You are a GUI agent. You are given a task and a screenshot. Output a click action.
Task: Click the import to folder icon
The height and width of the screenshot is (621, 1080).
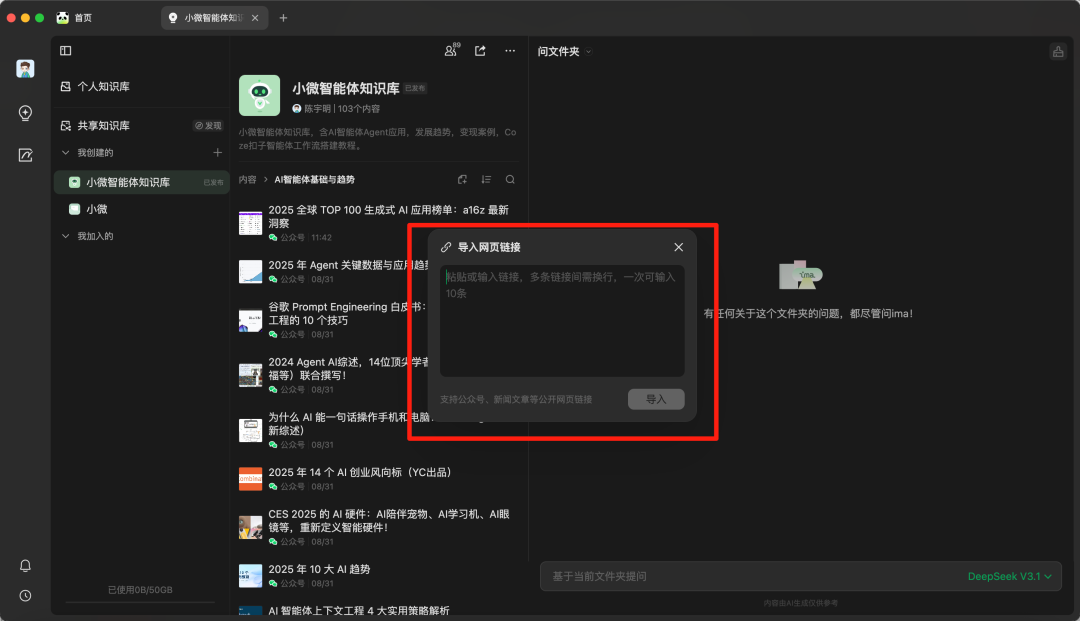[x=462, y=179]
